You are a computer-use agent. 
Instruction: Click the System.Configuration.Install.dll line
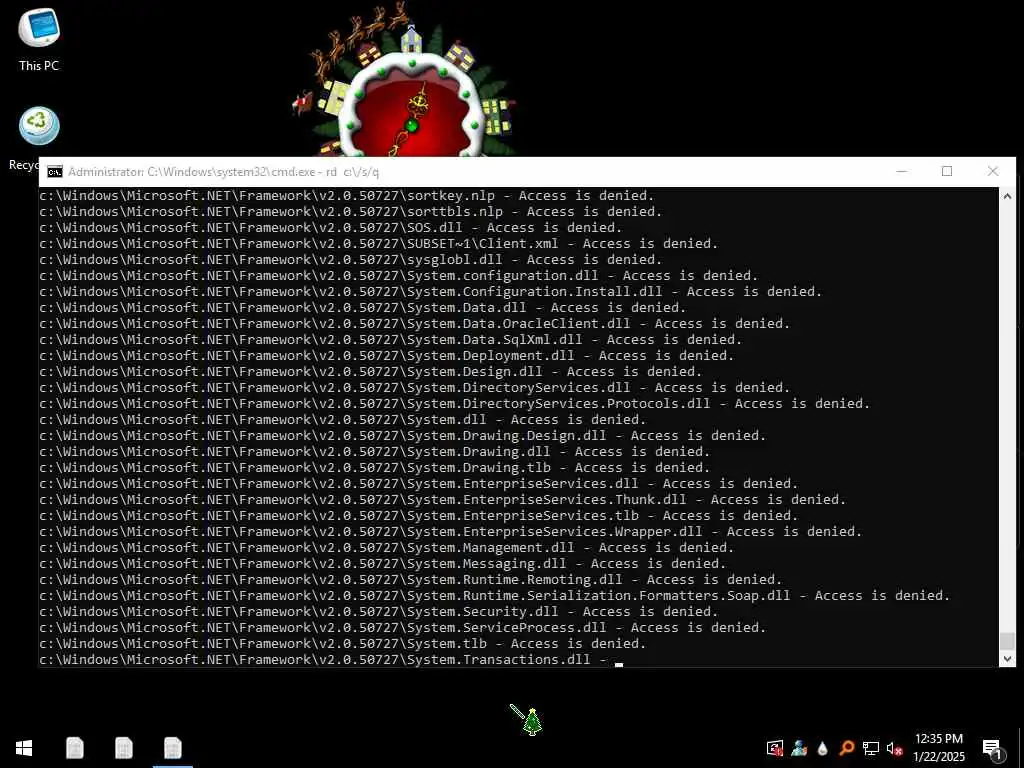click(x=430, y=292)
